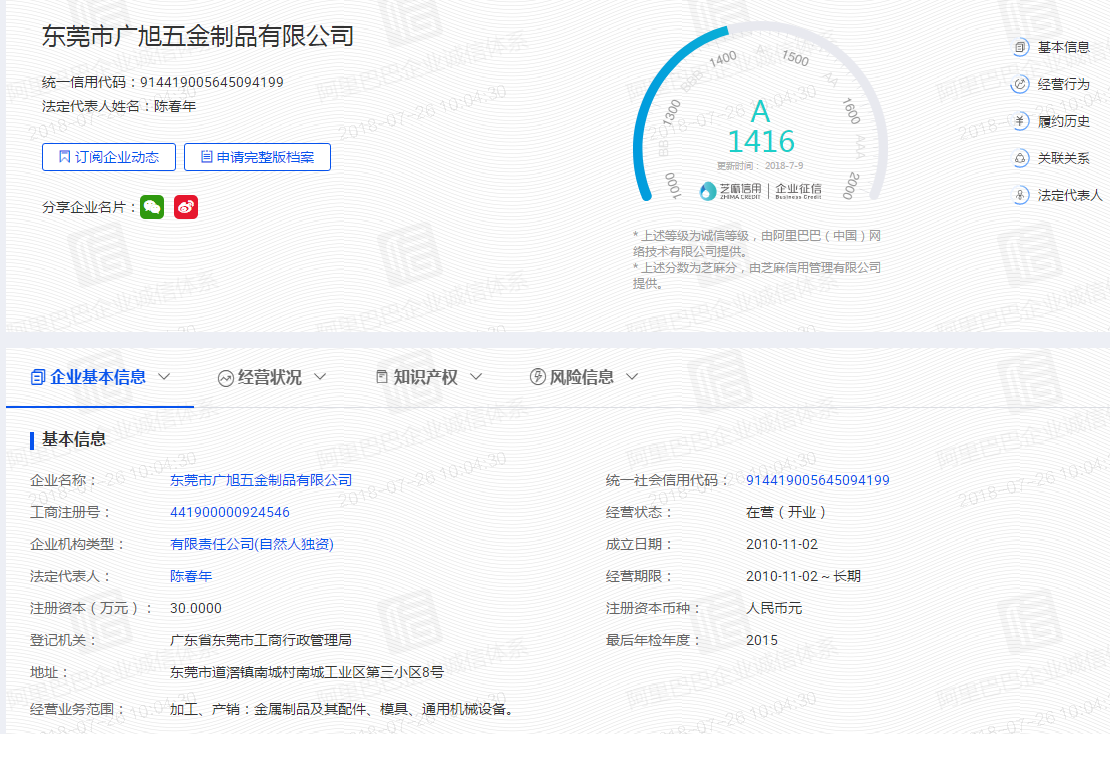Click the 经营行为 sidebar icon
1110x772 pixels.
[1020, 84]
